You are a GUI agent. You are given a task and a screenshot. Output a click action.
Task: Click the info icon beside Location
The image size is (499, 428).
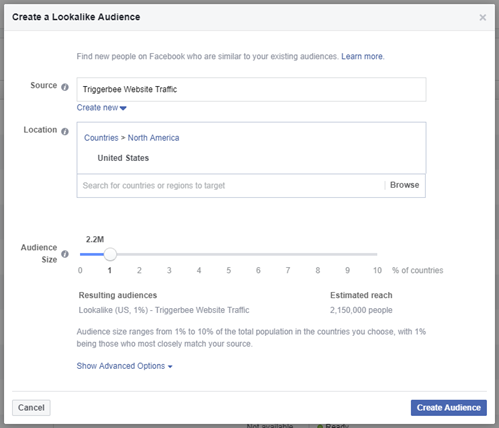click(x=65, y=131)
